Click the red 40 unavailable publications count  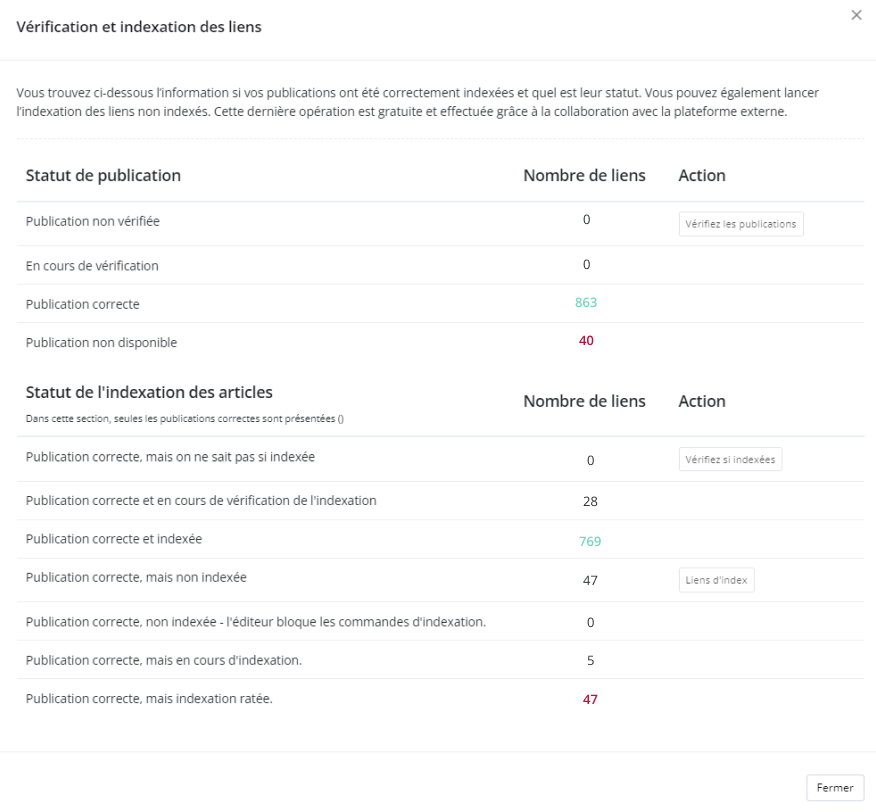click(586, 341)
